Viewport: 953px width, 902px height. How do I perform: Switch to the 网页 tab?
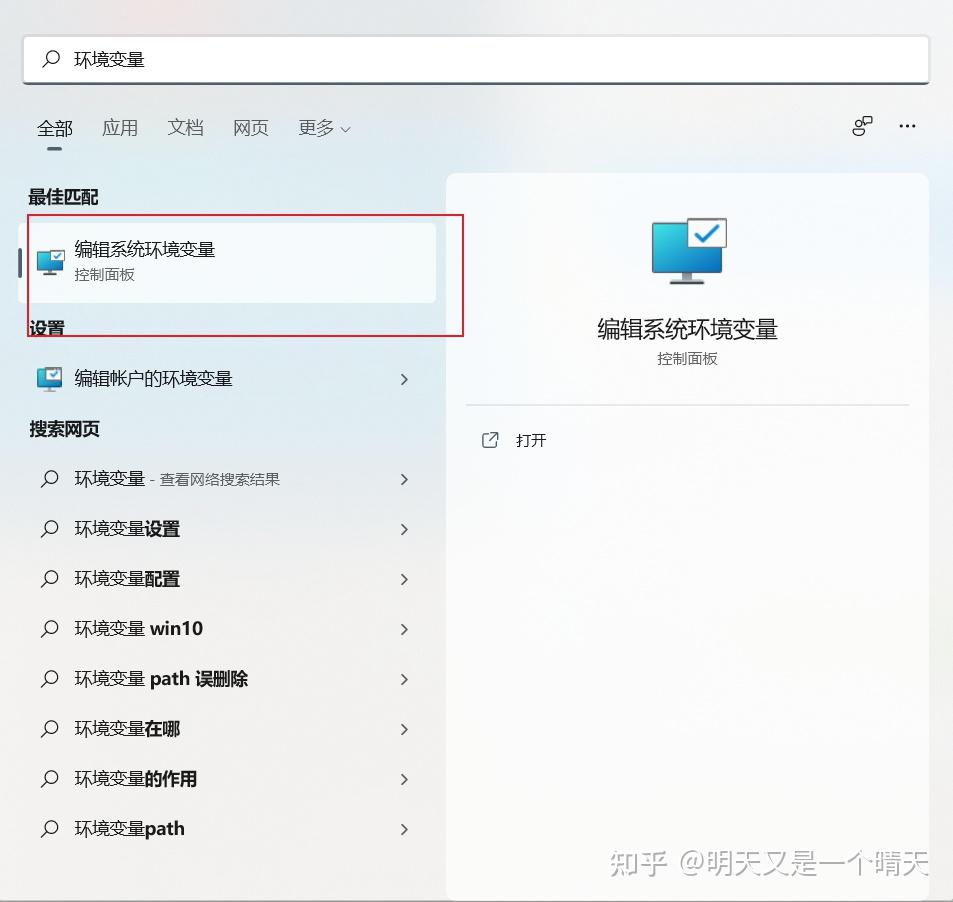click(x=250, y=128)
